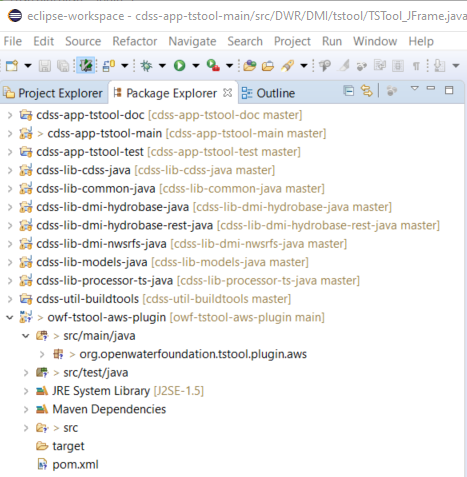Close the Package Explorer tab
Viewport: 467px width, 477px height.
(227, 92)
